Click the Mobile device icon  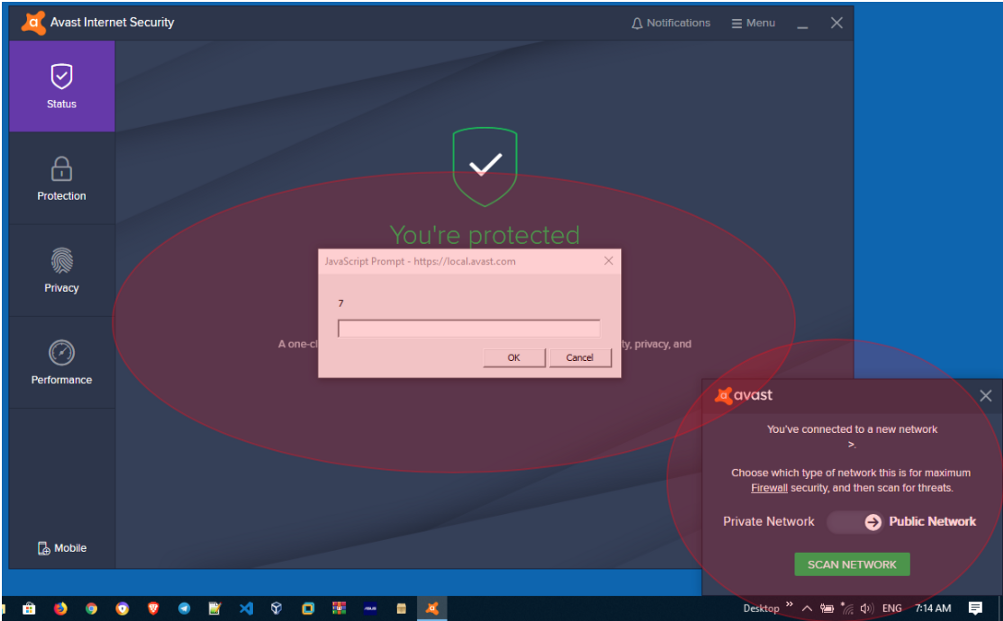tap(44, 548)
